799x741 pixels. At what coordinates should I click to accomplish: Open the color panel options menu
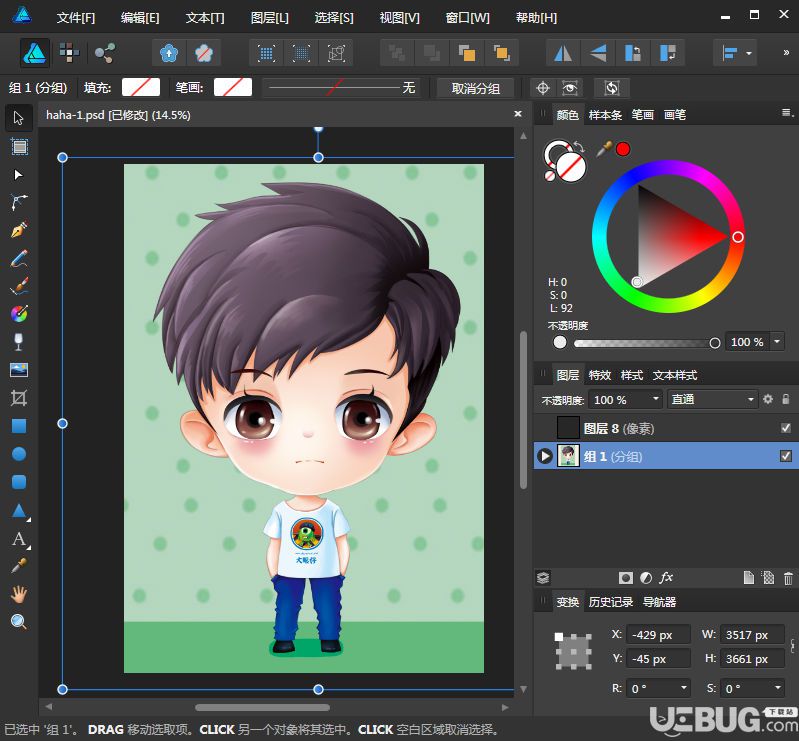click(x=787, y=113)
